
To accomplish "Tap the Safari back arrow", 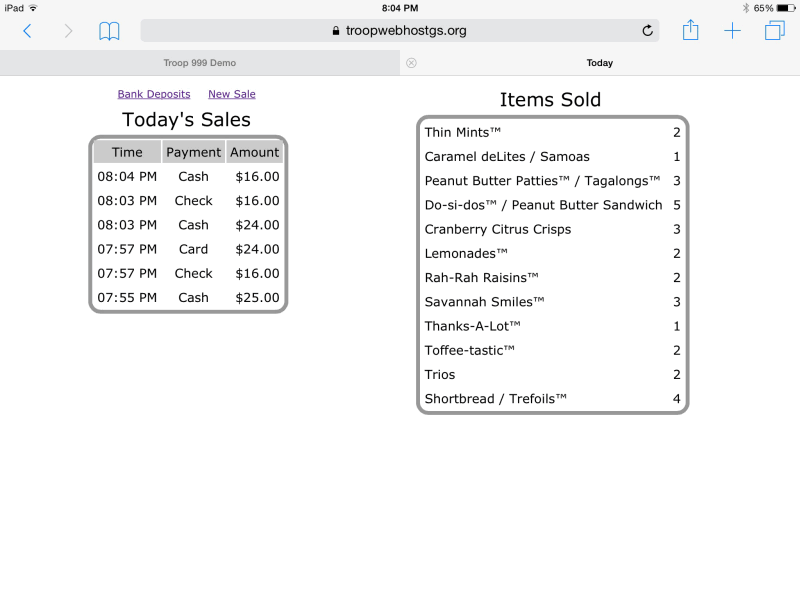I will (28, 31).
